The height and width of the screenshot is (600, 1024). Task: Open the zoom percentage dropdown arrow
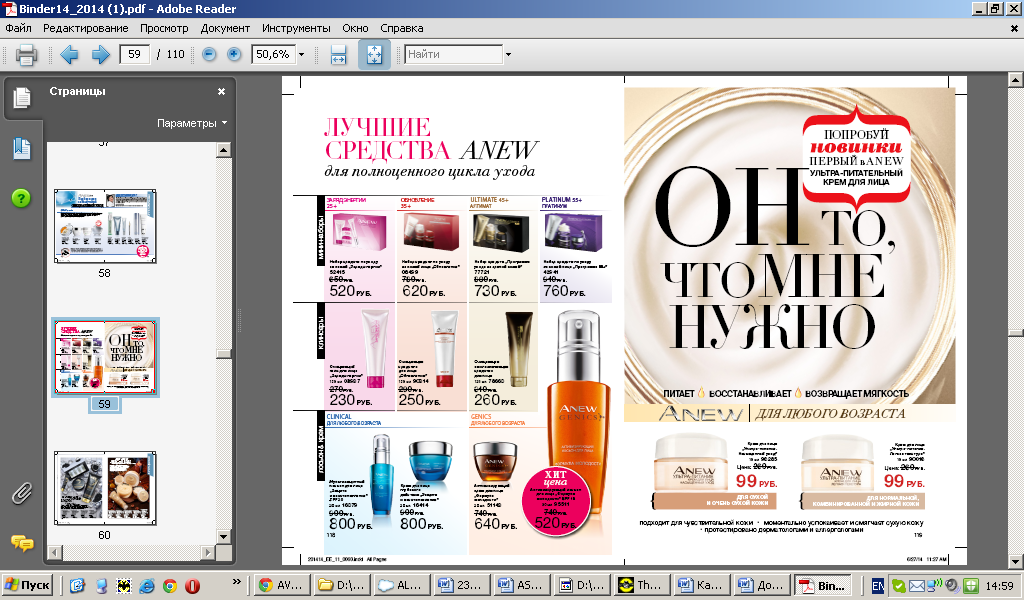pyautogui.click(x=301, y=55)
